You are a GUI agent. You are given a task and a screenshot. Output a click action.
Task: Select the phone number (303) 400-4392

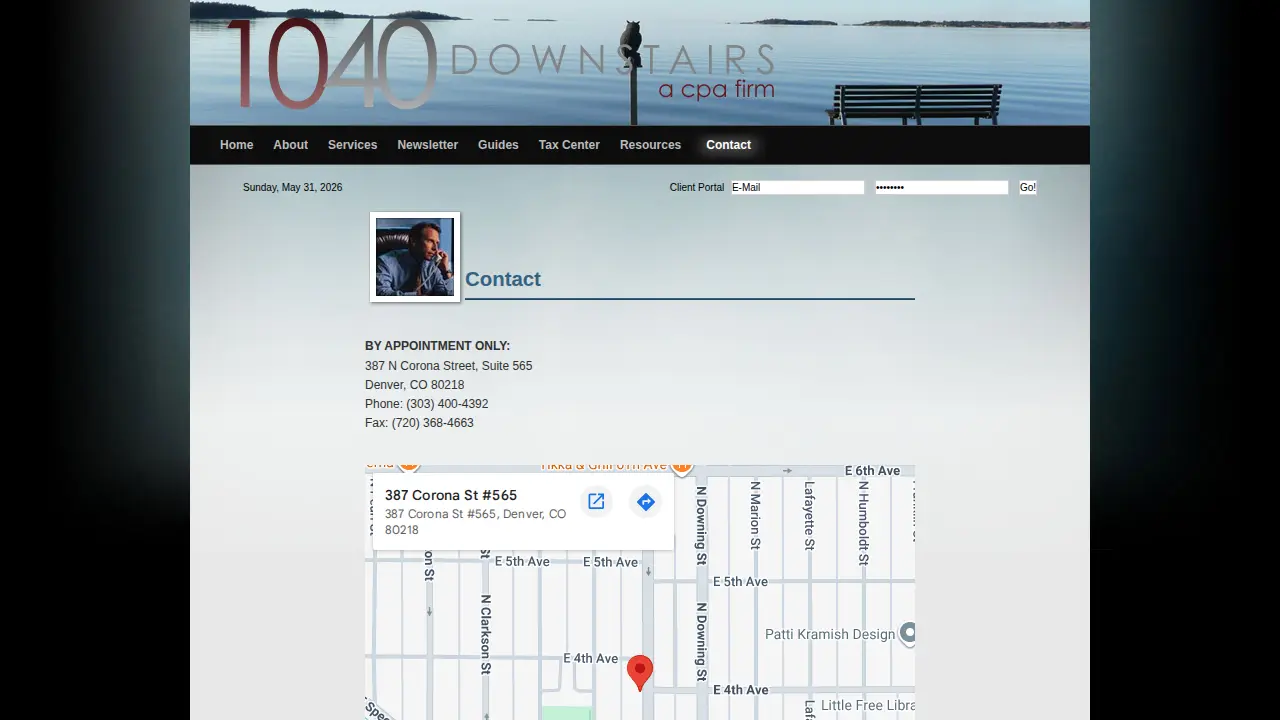pyautogui.click(x=447, y=404)
